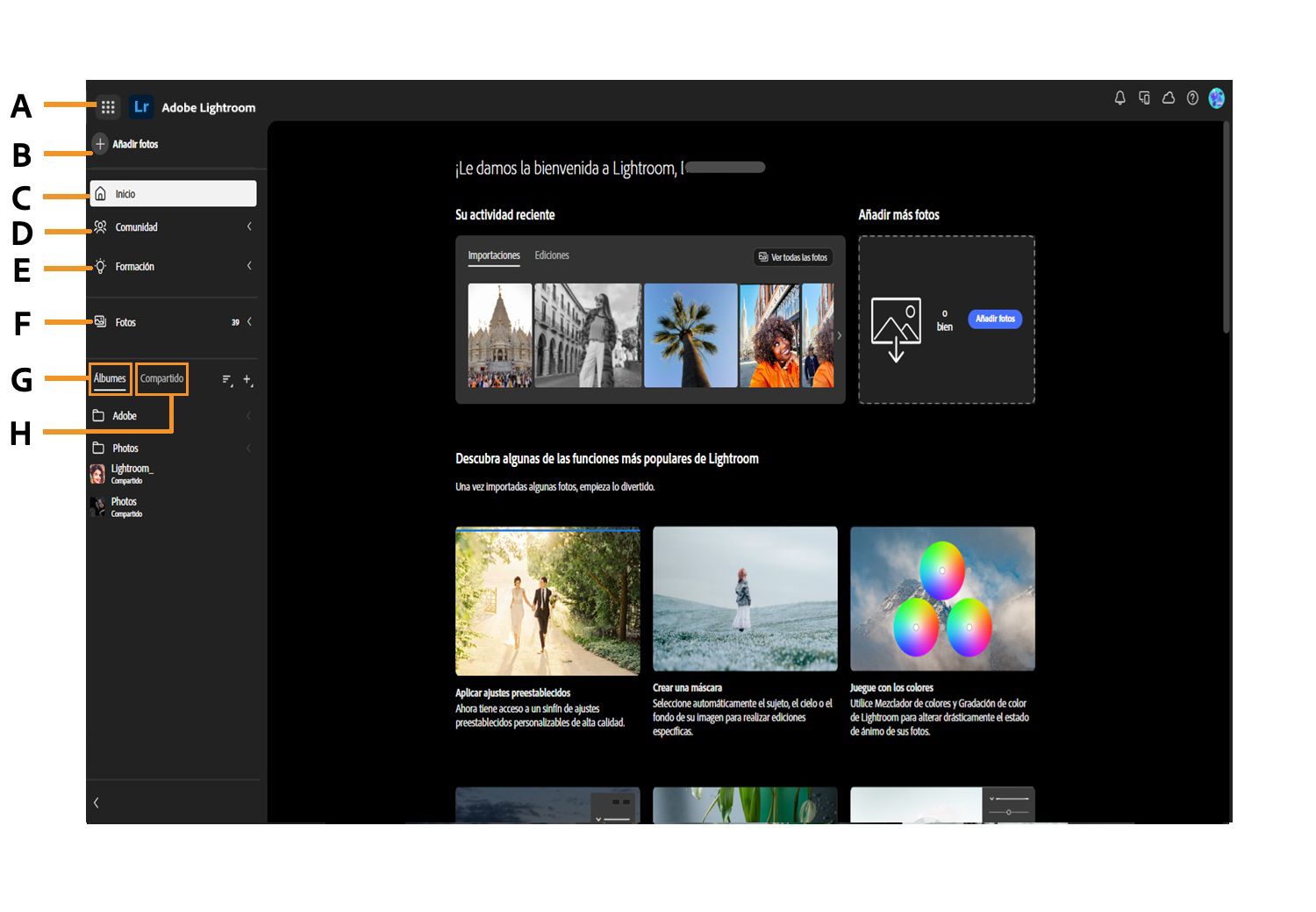This screenshot has width=1316, height=912.
Task: Open notifications via the bell icon
Action: [1119, 98]
